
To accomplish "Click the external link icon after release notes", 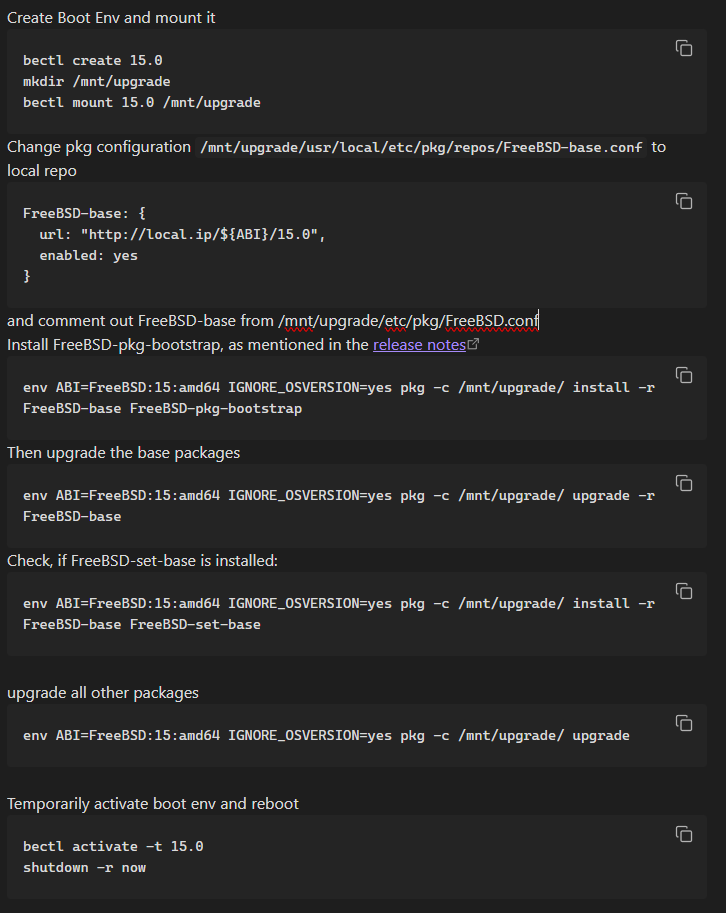I will coord(474,345).
